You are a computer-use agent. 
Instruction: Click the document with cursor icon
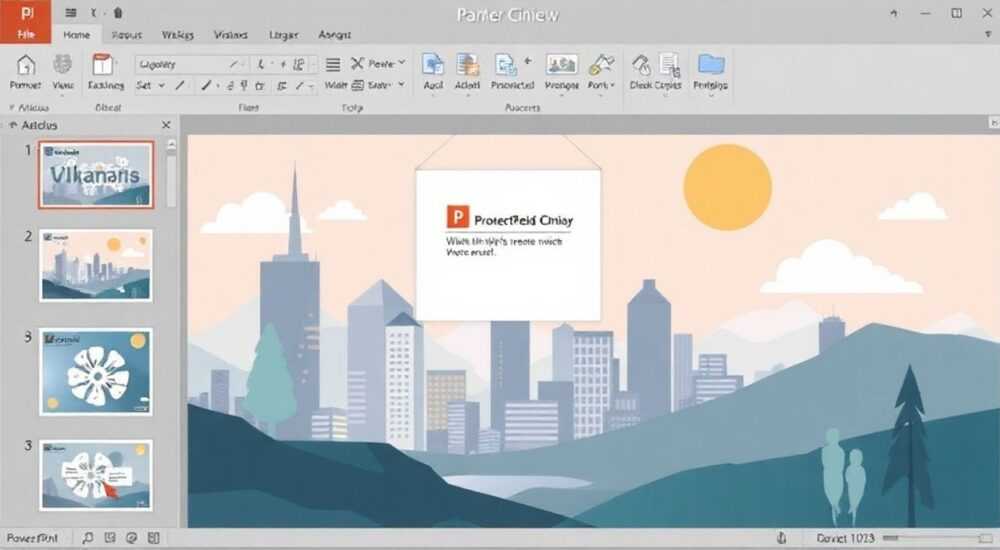point(670,65)
